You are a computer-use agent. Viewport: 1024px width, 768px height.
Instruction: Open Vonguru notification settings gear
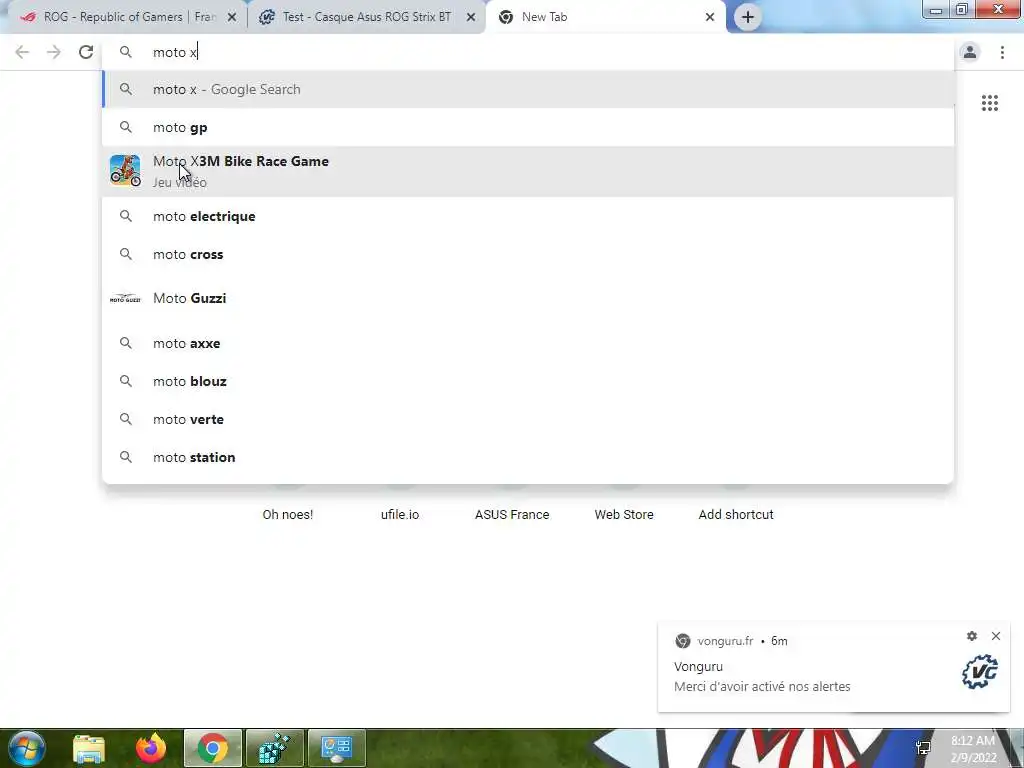(972, 636)
